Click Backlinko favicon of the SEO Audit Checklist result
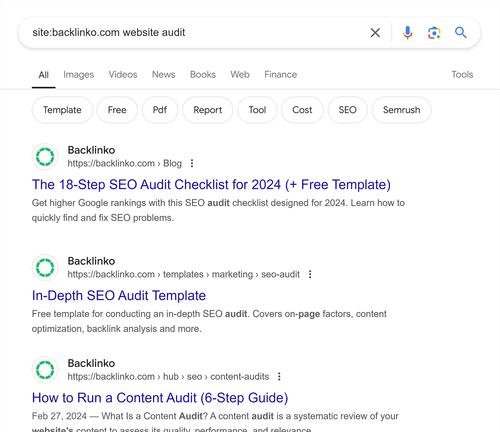Viewport: 500px width, 432px height. coord(45,157)
